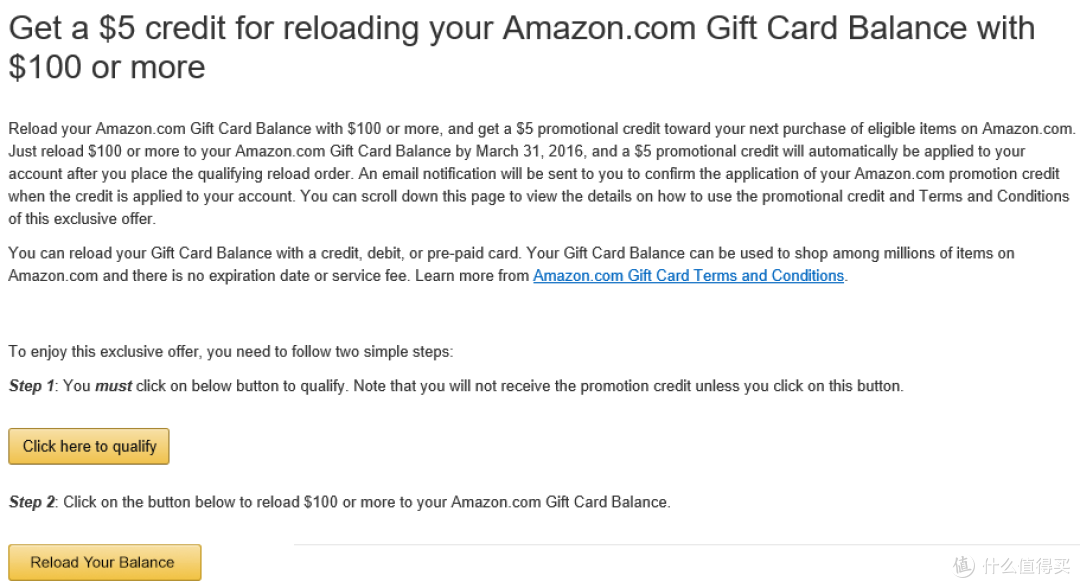Viewport: 1080px width, 588px height.
Task: Click the bold italic "Step 1" label
Action: tap(31, 386)
